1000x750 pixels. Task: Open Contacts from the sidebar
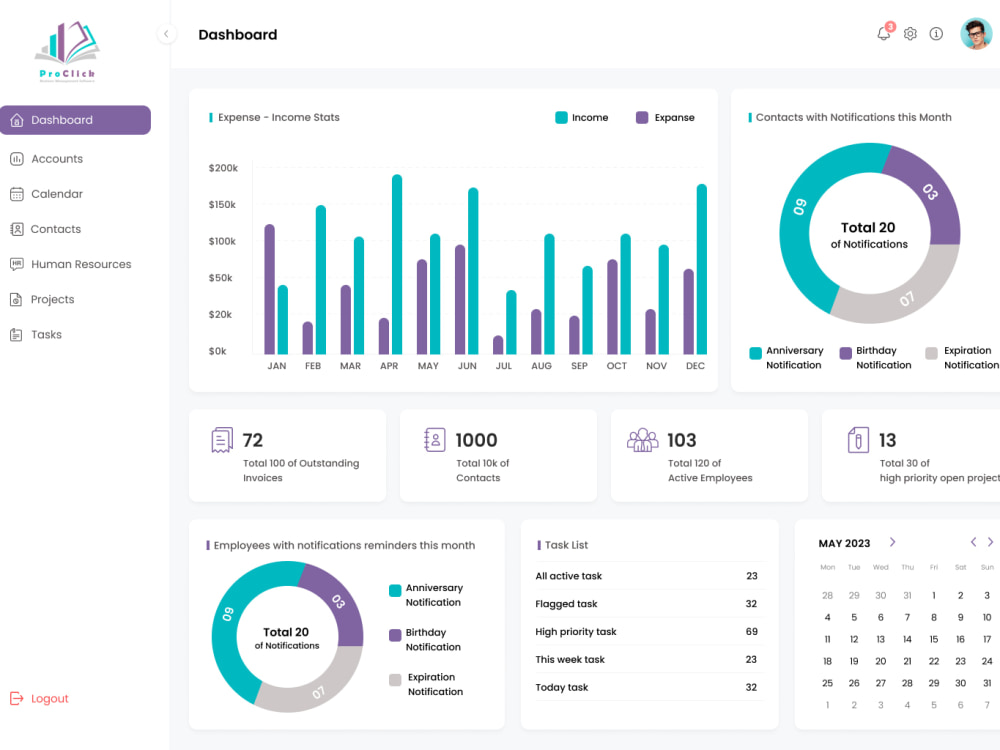point(56,229)
